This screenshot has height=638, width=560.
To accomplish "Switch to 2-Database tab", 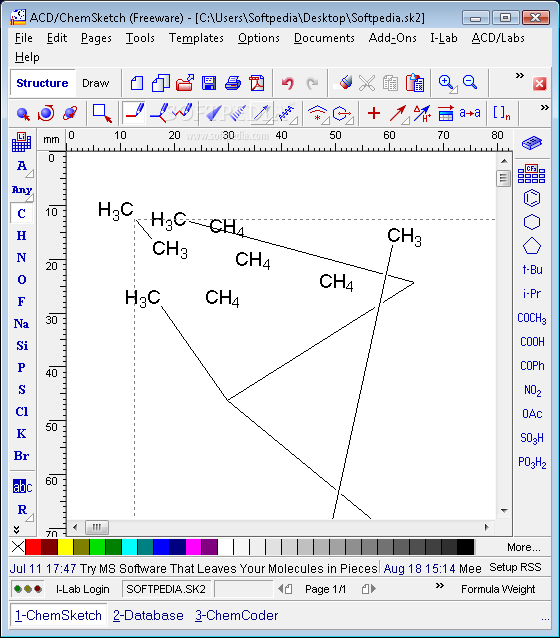I will click(148, 615).
